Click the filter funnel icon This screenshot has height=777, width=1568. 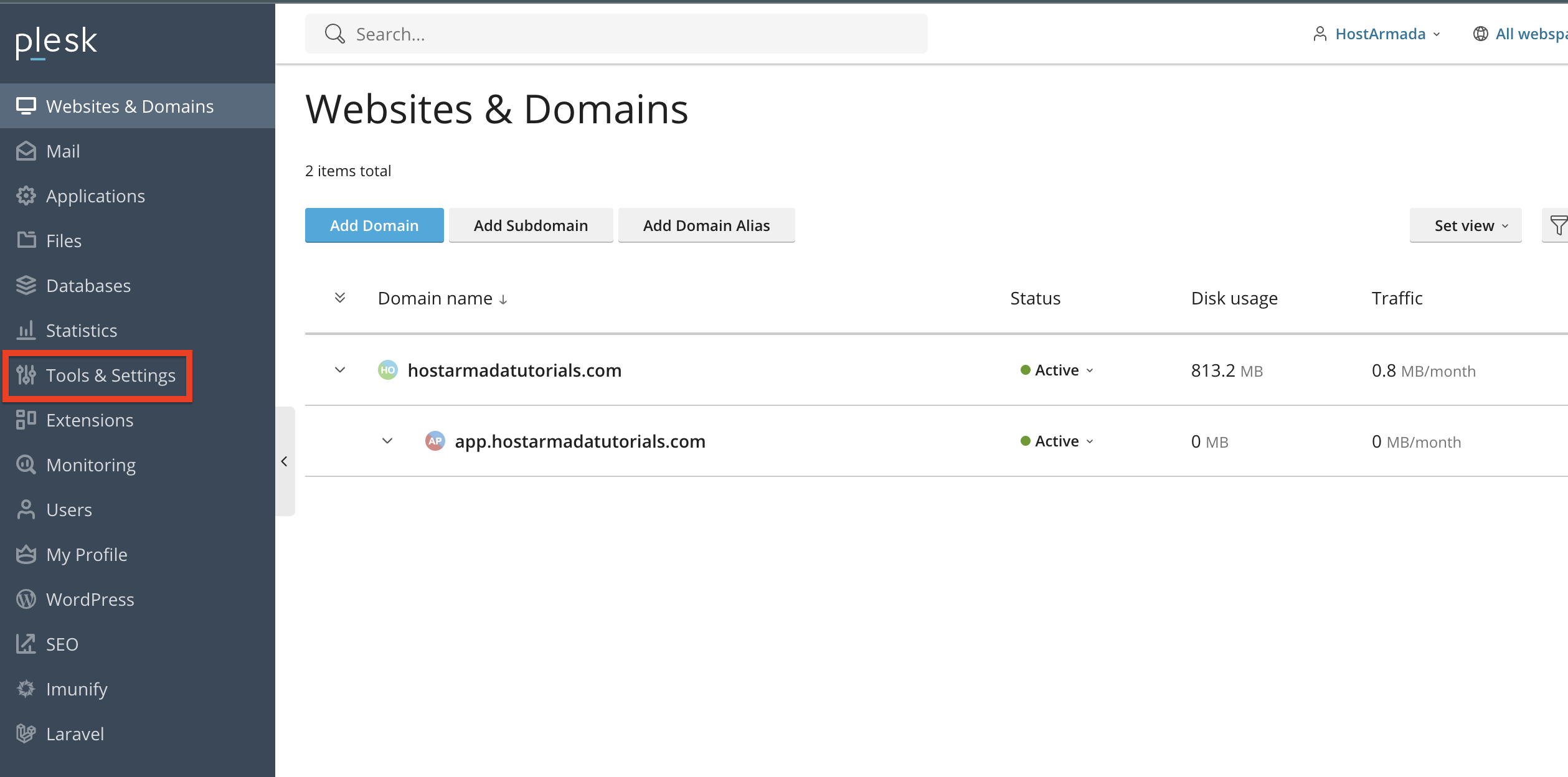[1557, 225]
